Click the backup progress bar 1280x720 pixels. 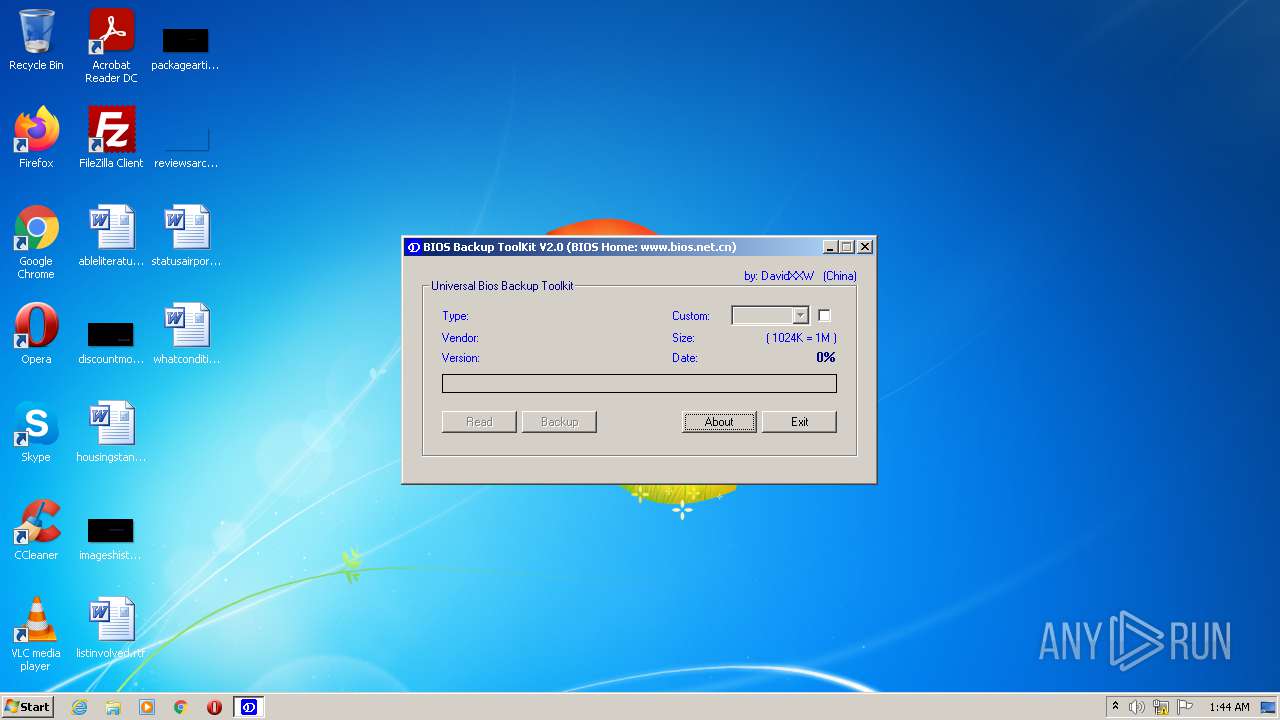(x=639, y=384)
